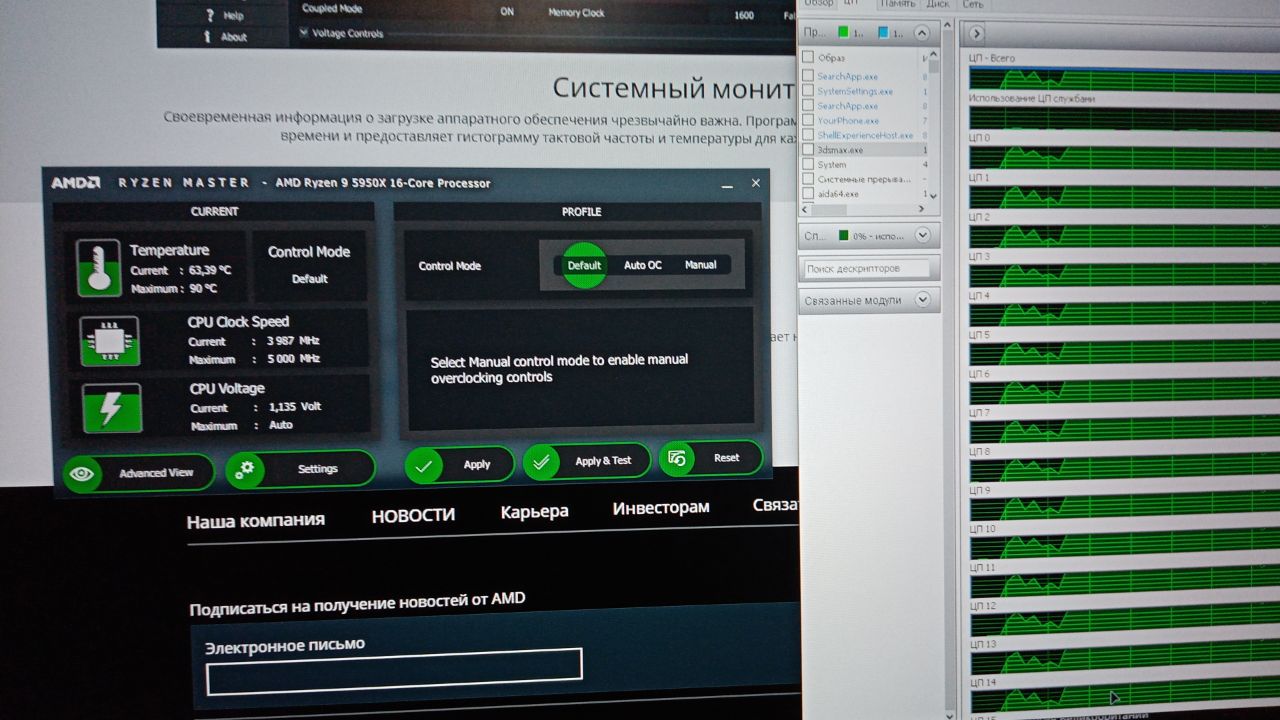Screen dimensions: 1280x720
Task: Open Advanced View with the eye button
Action: [x=138, y=473]
